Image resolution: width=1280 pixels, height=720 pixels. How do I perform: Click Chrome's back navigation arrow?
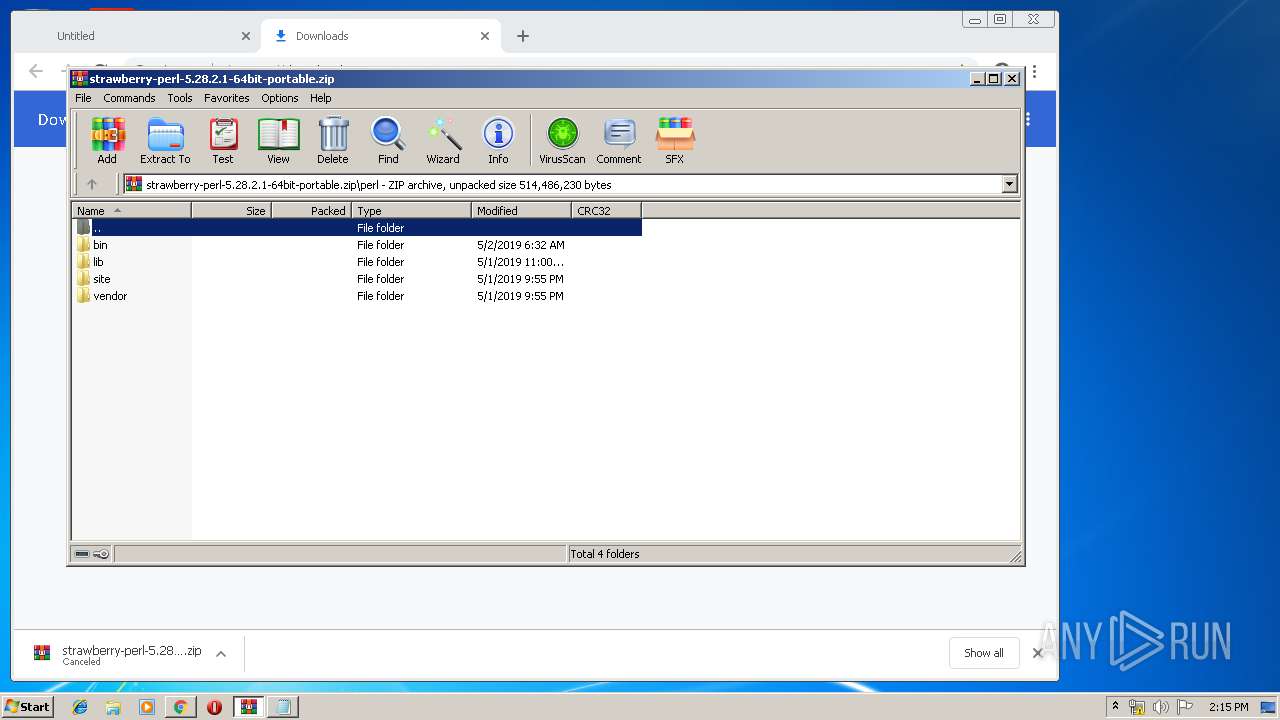[36, 71]
